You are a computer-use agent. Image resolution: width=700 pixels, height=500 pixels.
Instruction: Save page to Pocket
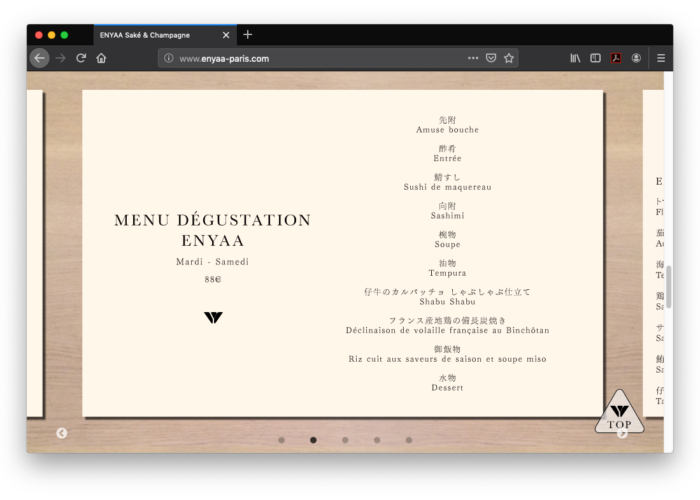tap(491, 58)
